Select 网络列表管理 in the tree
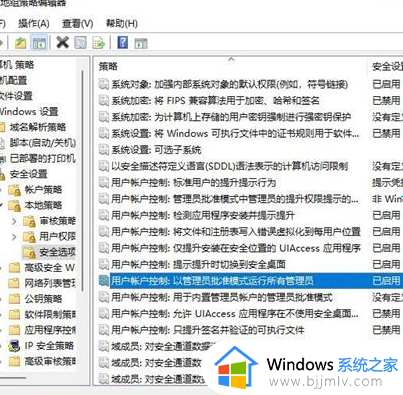The image size is (403, 395). click(50, 283)
